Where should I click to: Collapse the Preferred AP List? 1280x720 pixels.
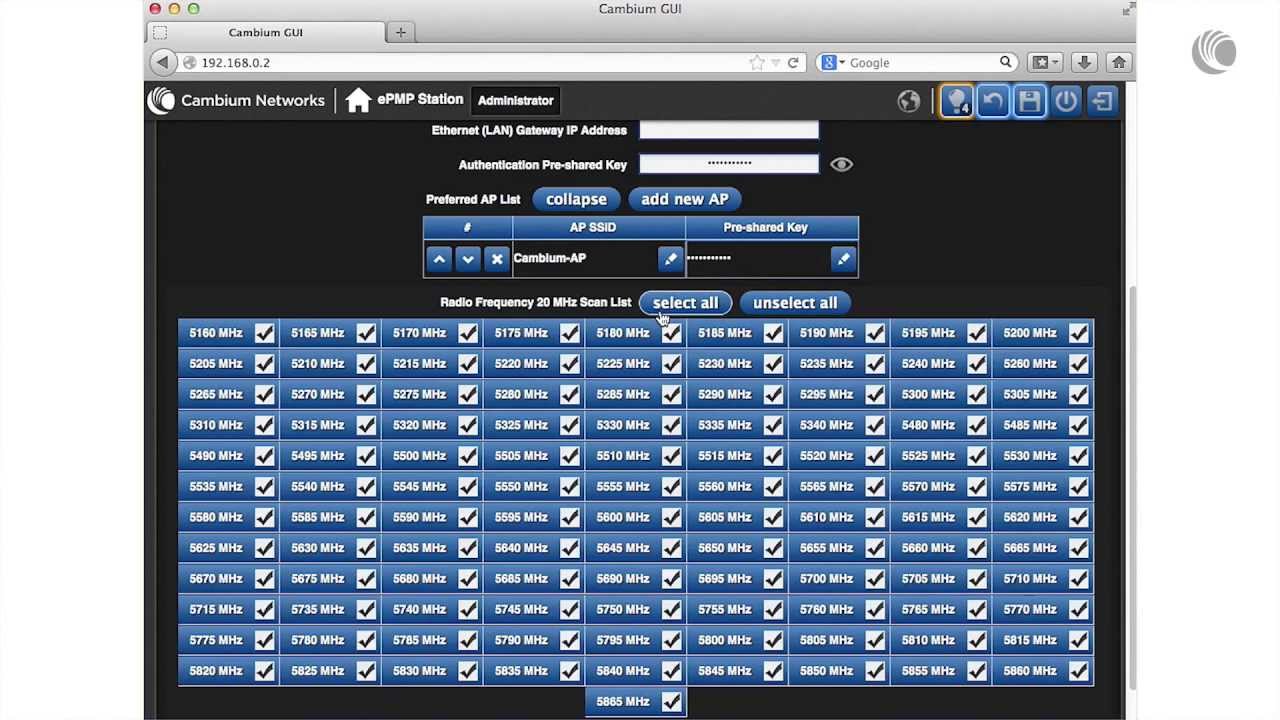point(576,199)
